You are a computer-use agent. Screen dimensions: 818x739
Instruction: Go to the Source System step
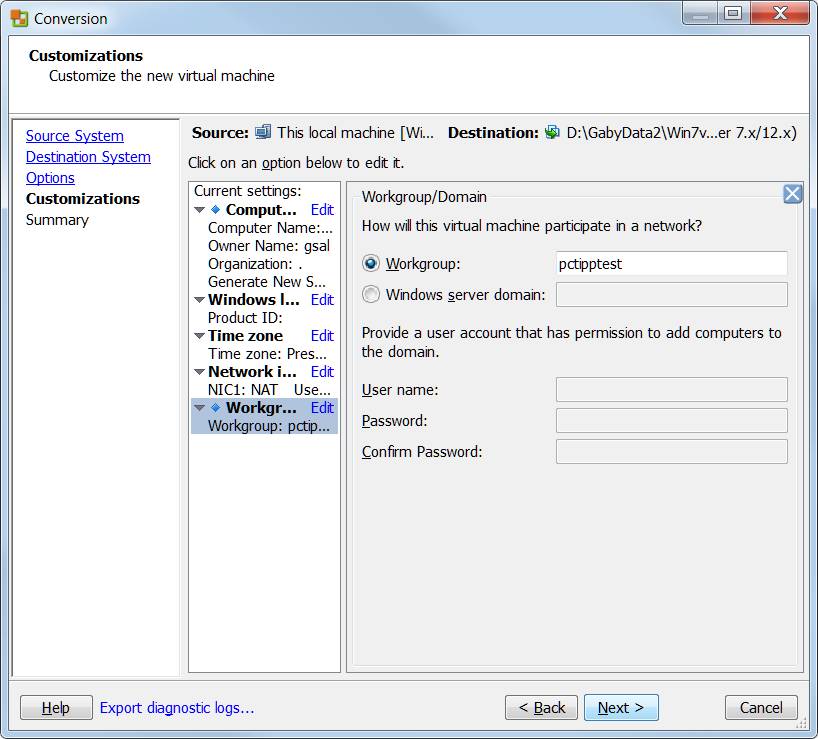[75, 136]
